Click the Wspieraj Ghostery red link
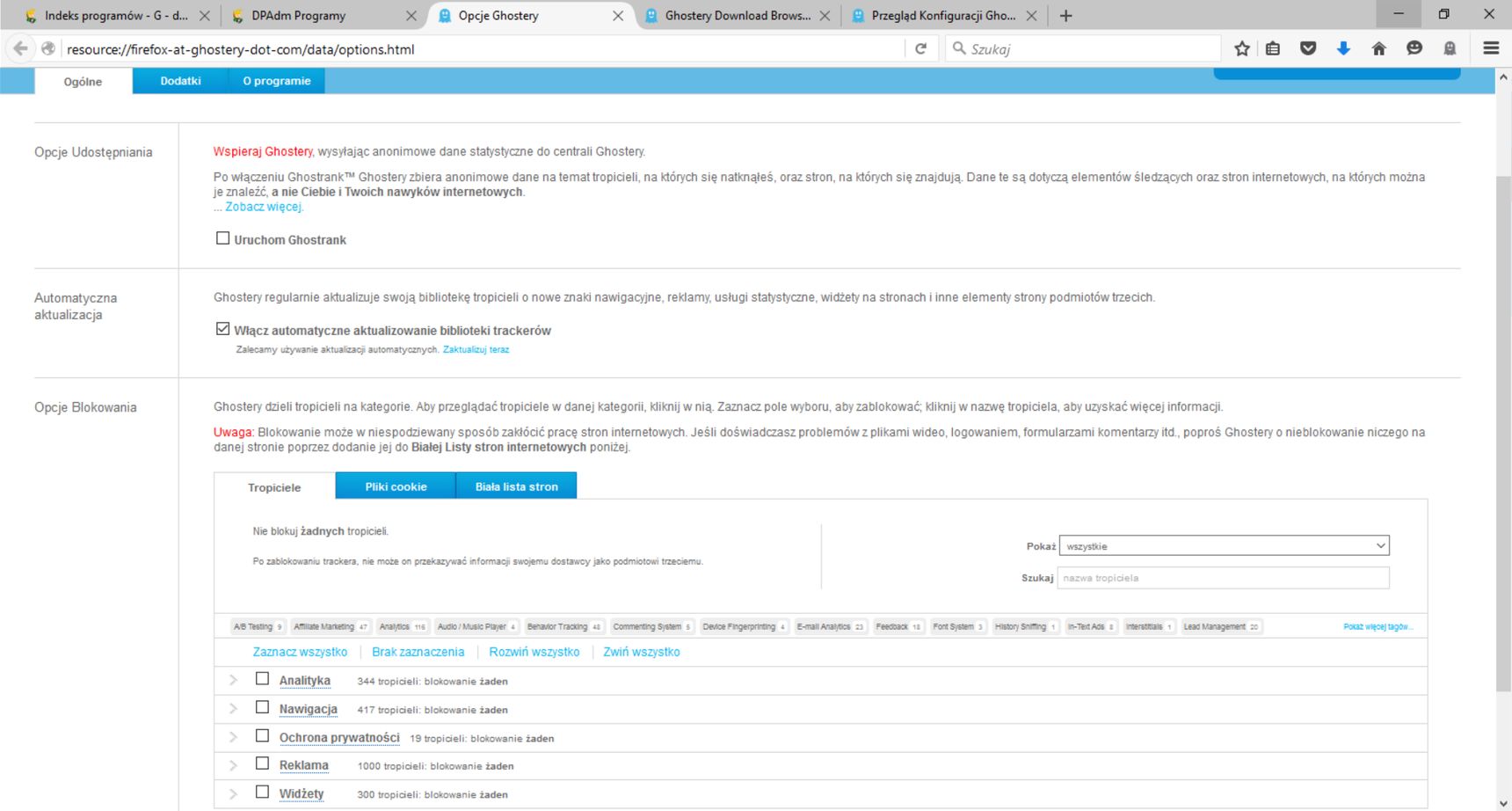The image size is (1512, 811). (x=263, y=151)
